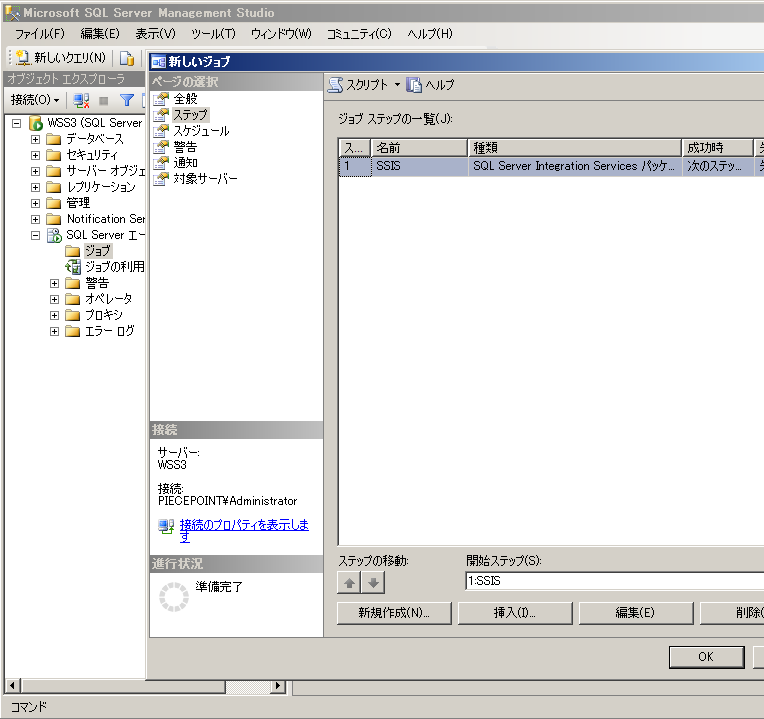Viewport: 764px width, 719px height.
Task: Collapse the SQL Server Agent node
Action: click(35, 235)
